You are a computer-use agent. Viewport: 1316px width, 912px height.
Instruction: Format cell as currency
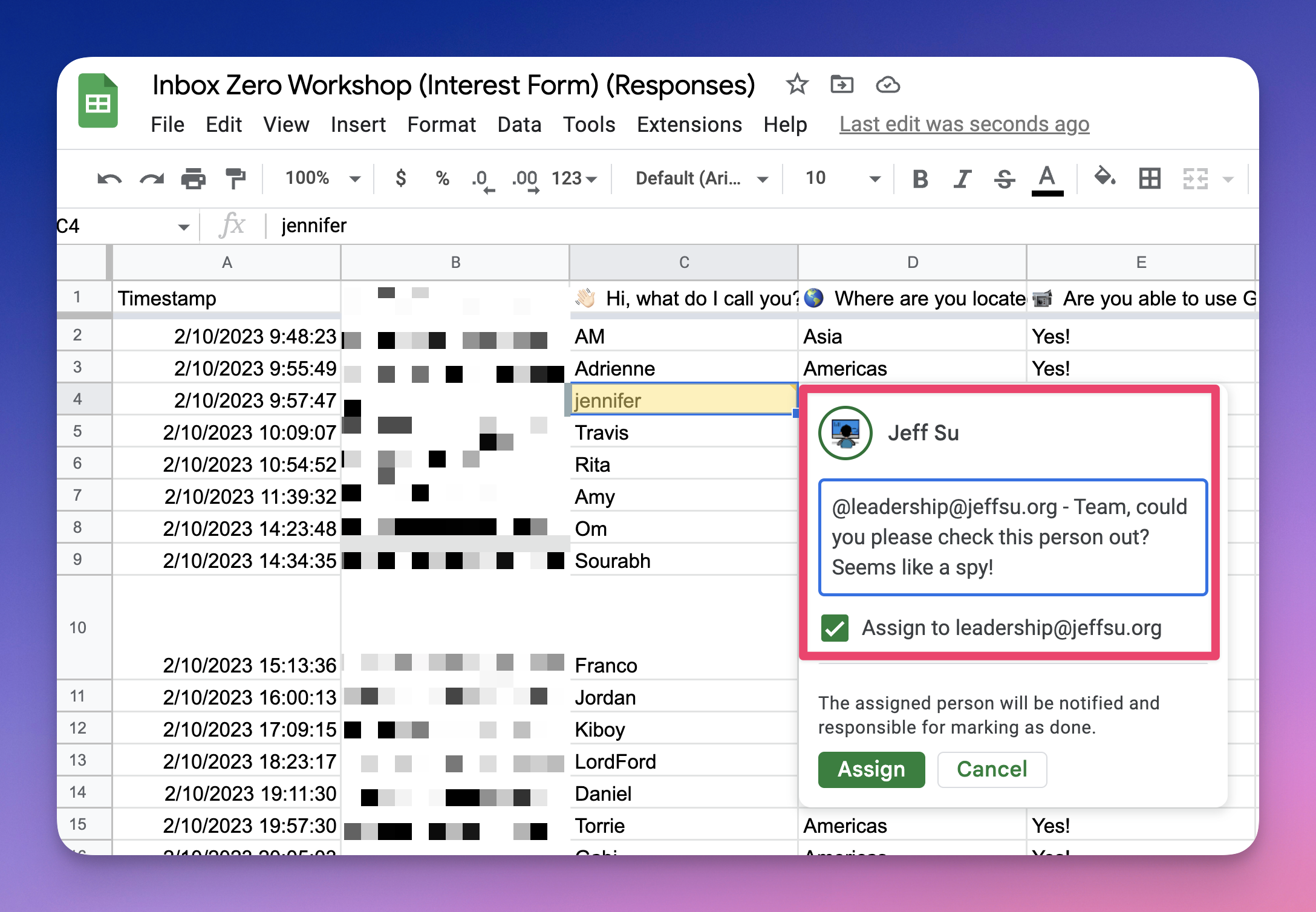coord(400,178)
